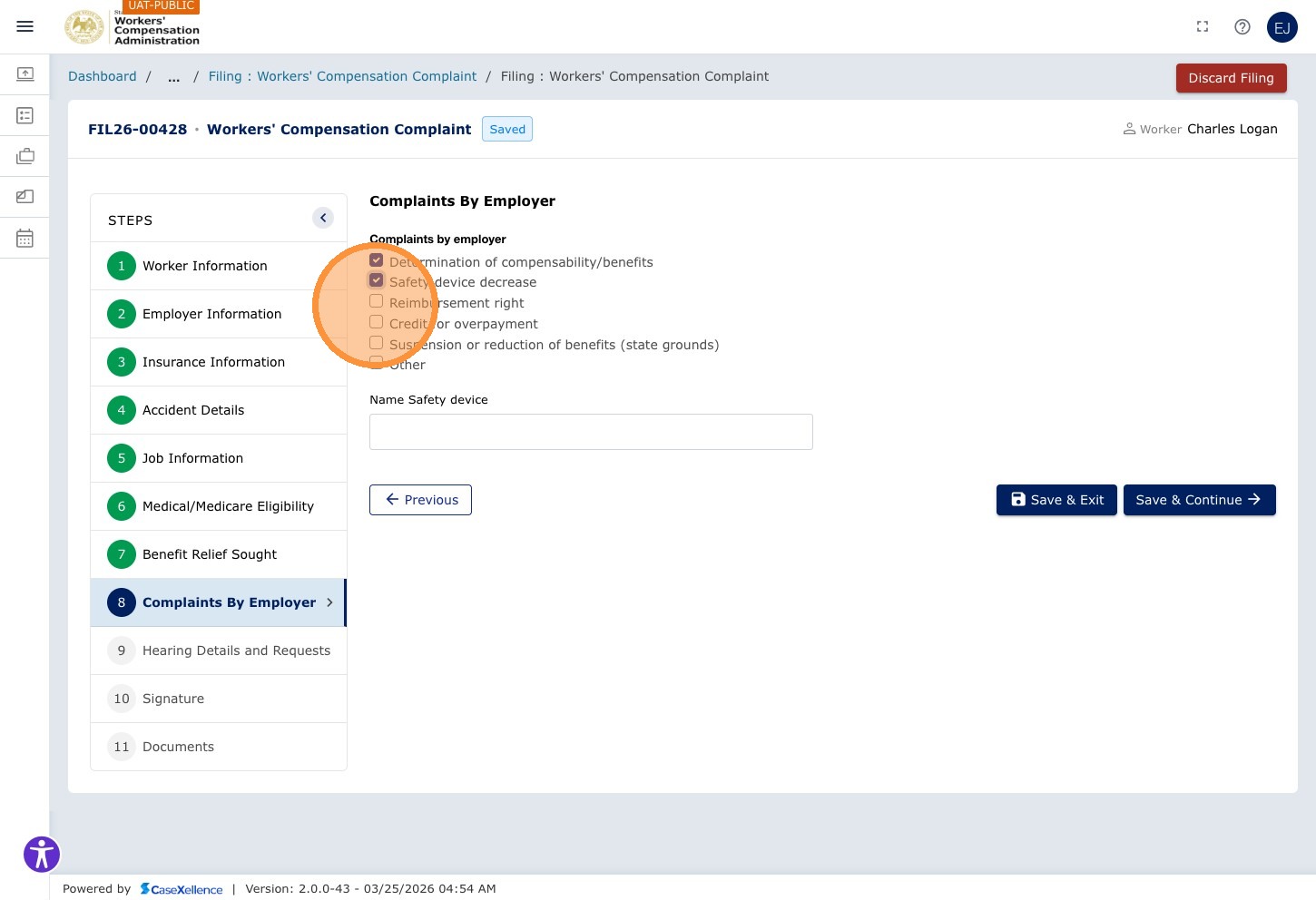
Task: Click the Previous button
Action: pos(420,500)
